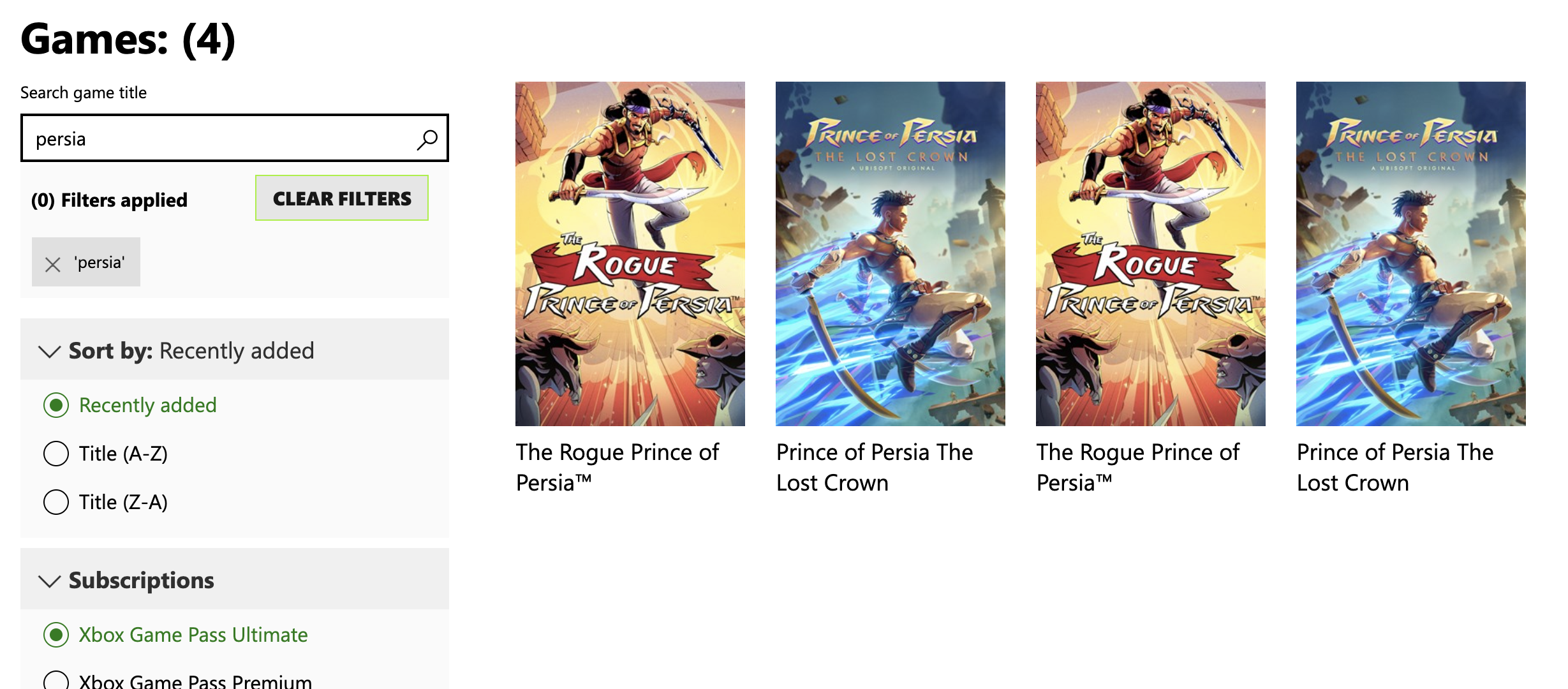Remove the 'persia' filter tag X icon
1568x689 pixels.
pyautogui.click(x=53, y=263)
